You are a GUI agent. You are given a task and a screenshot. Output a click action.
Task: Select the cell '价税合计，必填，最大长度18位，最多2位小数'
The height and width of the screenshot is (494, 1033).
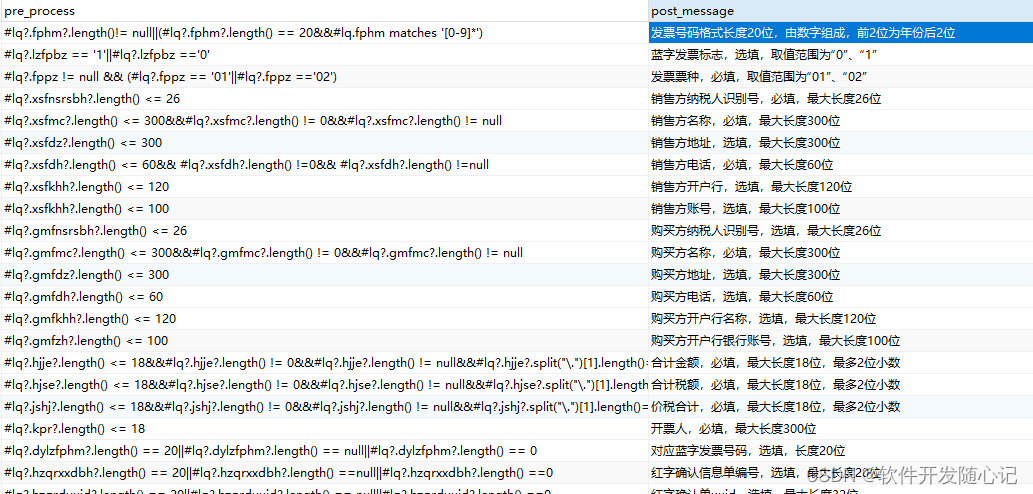click(x=841, y=407)
